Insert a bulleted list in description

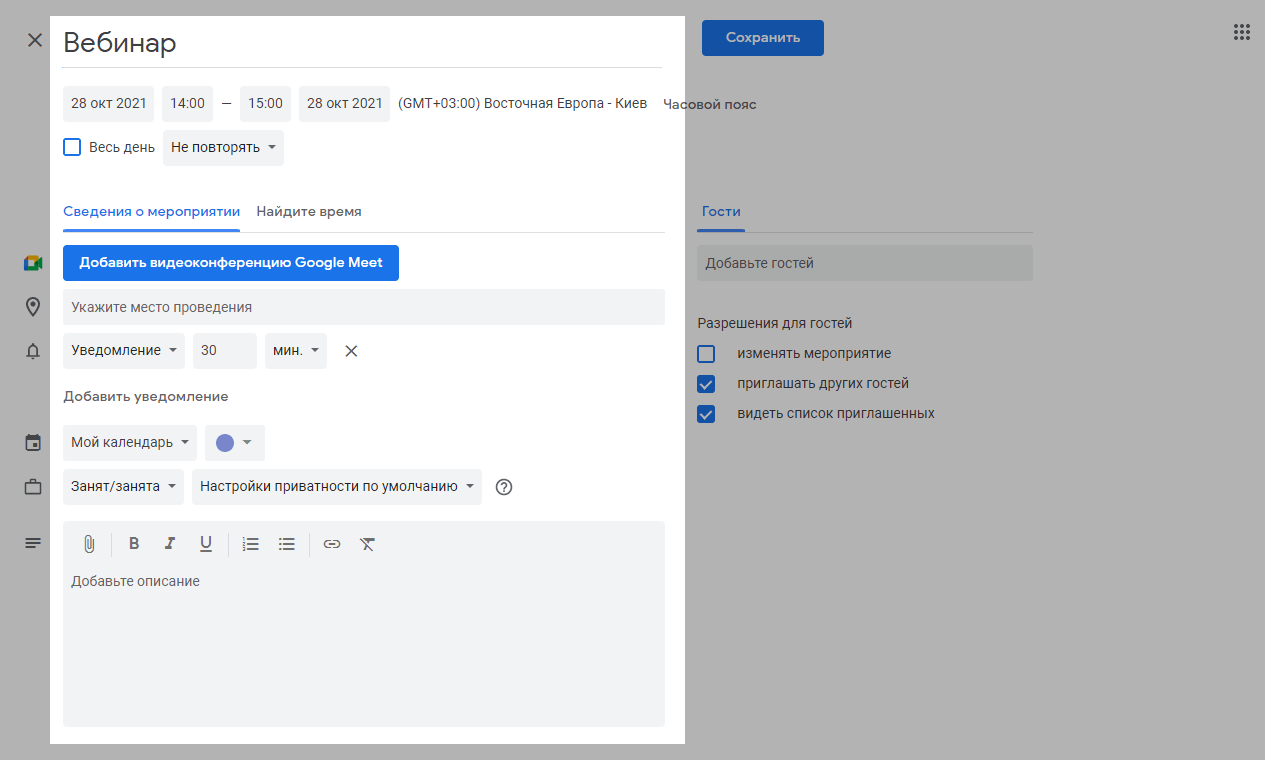click(x=287, y=544)
